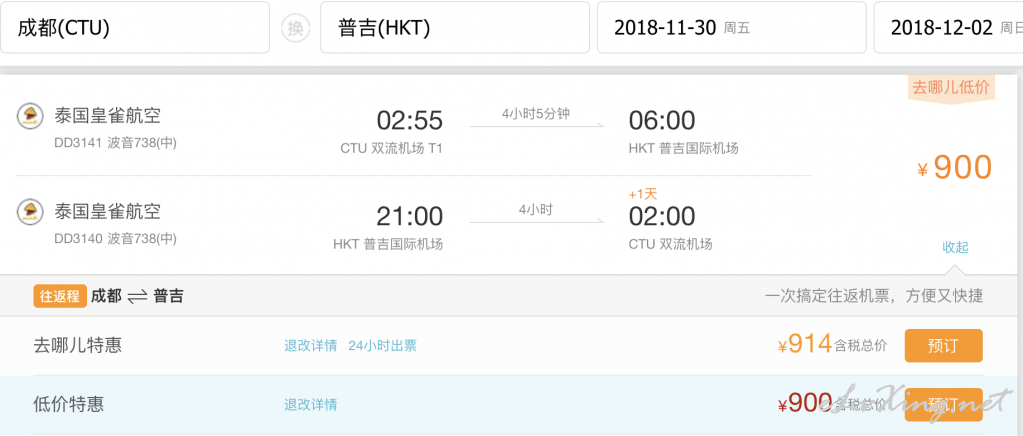Image resolution: width=1023 pixels, height=436 pixels.
Task: Edit the departure city 成都(CTU) field
Action: click(134, 27)
